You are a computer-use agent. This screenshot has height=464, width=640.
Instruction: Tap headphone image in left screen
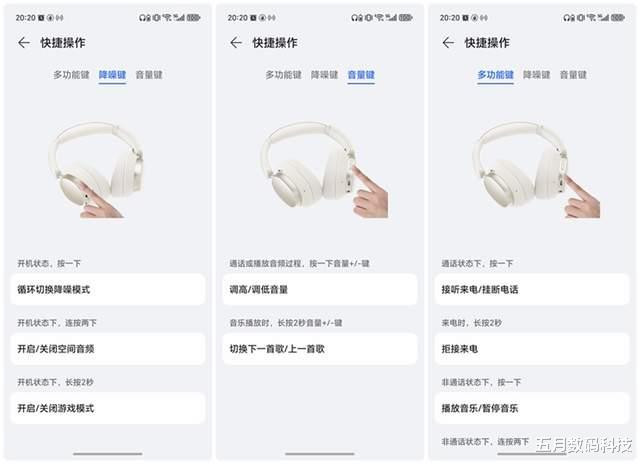click(96, 169)
